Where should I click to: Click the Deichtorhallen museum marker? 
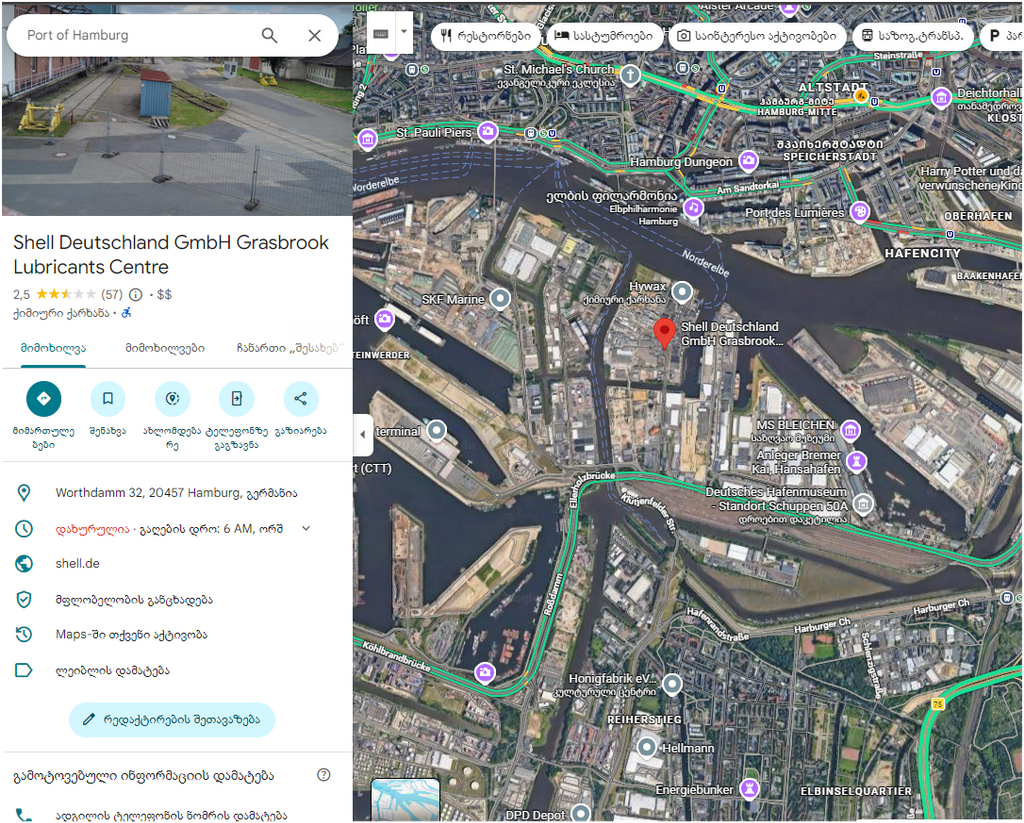click(941, 98)
